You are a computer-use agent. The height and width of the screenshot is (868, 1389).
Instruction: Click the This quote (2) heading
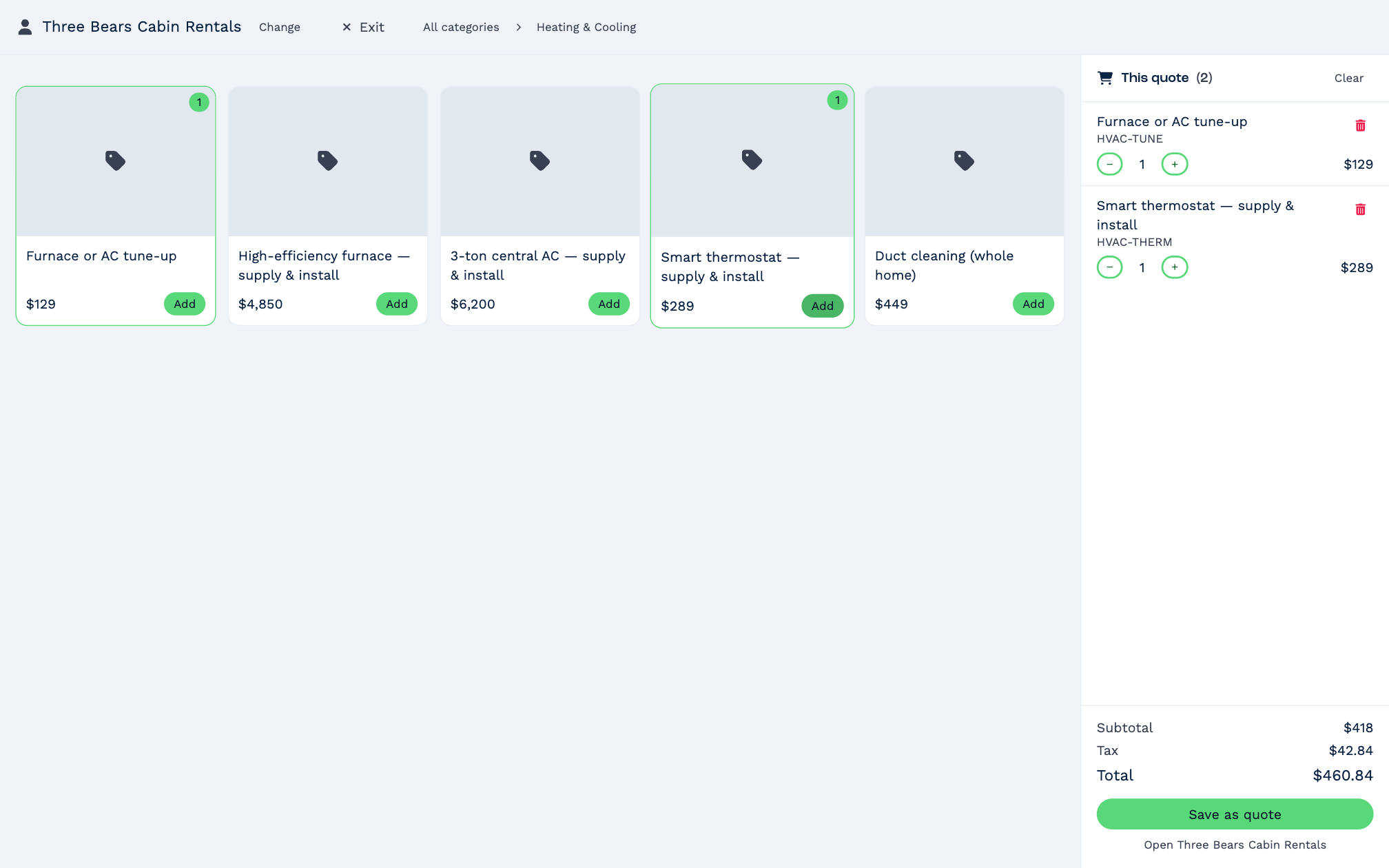(x=1166, y=78)
